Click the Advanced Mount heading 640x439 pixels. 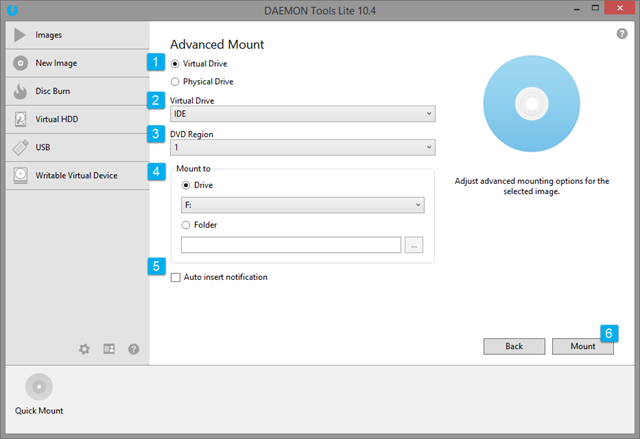(x=217, y=44)
